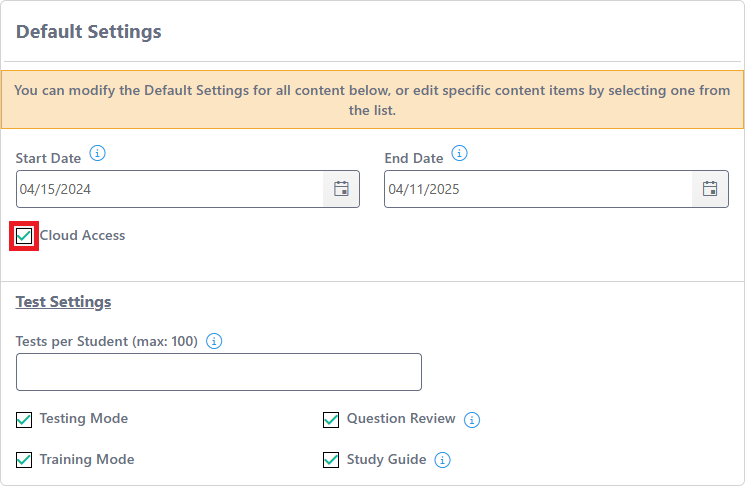
Task: Show info tooltip for End Date
Action: coord(459,154)
